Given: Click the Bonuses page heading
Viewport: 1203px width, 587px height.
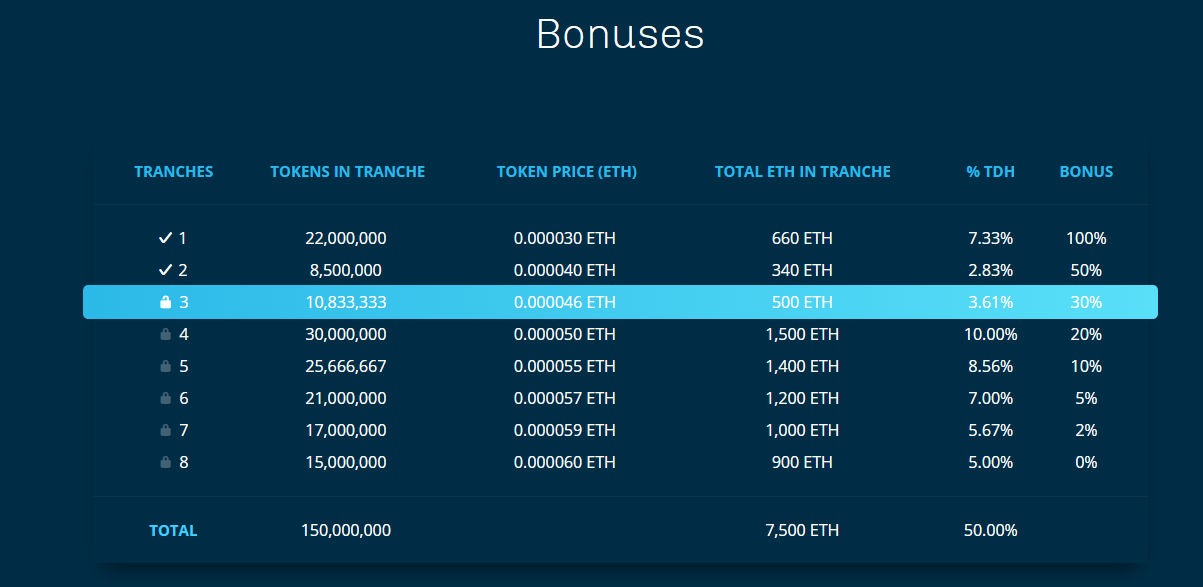Looking at the screenshot, I should click(620, 34).
